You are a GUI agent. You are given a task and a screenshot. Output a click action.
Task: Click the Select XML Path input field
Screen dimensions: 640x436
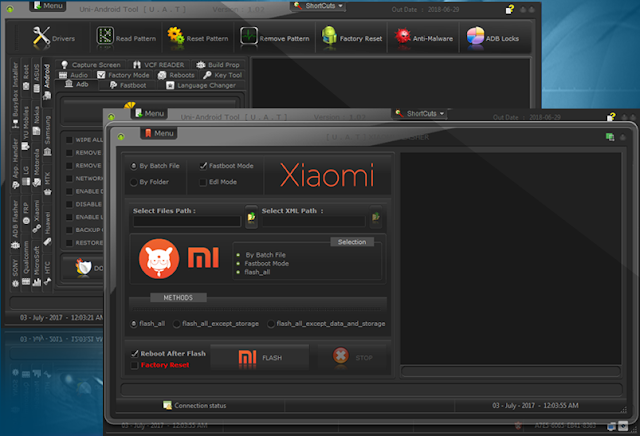pyautogui.click(x=313, y=221)
